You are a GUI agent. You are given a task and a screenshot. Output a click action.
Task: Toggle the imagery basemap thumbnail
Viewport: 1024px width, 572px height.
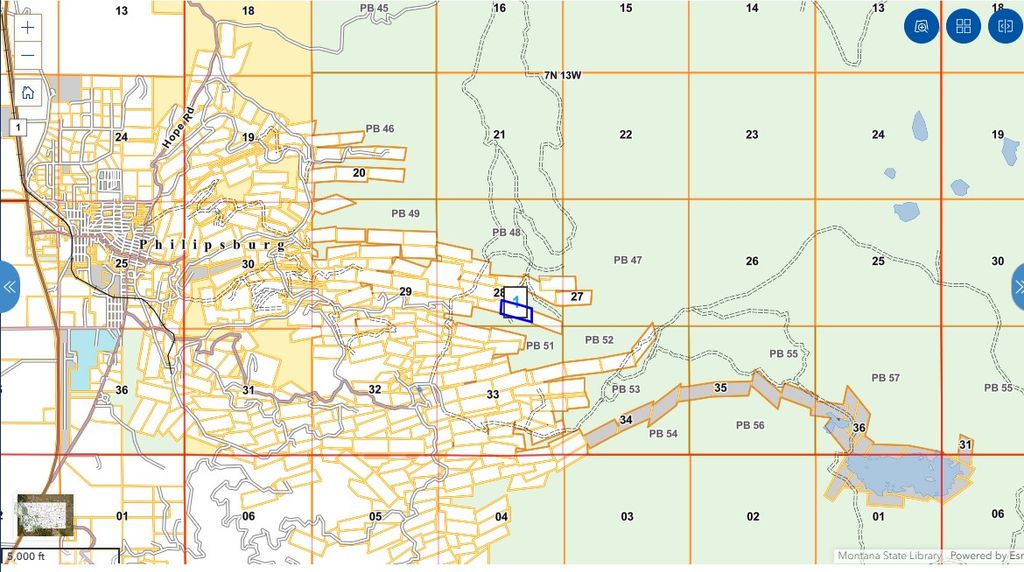45,514
